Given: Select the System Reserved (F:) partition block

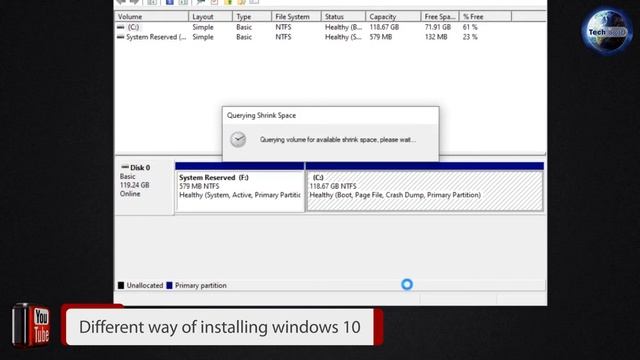Looking at the screenshot, I should tap(240, 187).
